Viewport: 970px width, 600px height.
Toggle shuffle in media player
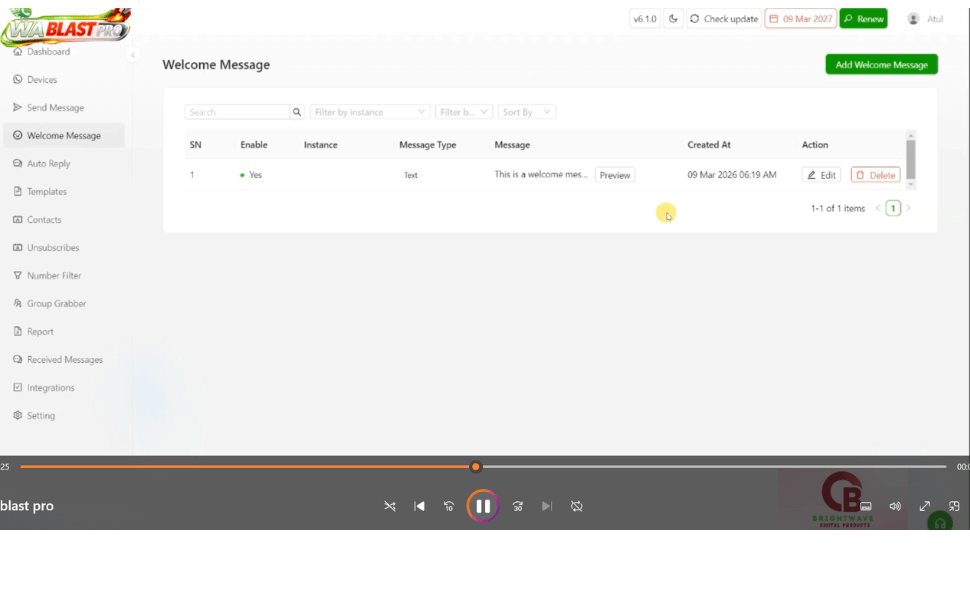point(390,506)
